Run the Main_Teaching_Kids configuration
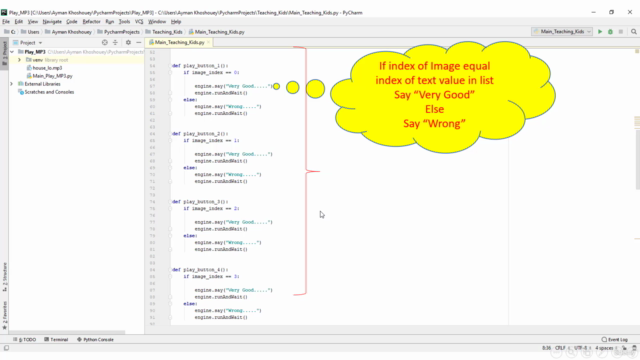The height and width of the screenshot is (360, 640). 600,32
